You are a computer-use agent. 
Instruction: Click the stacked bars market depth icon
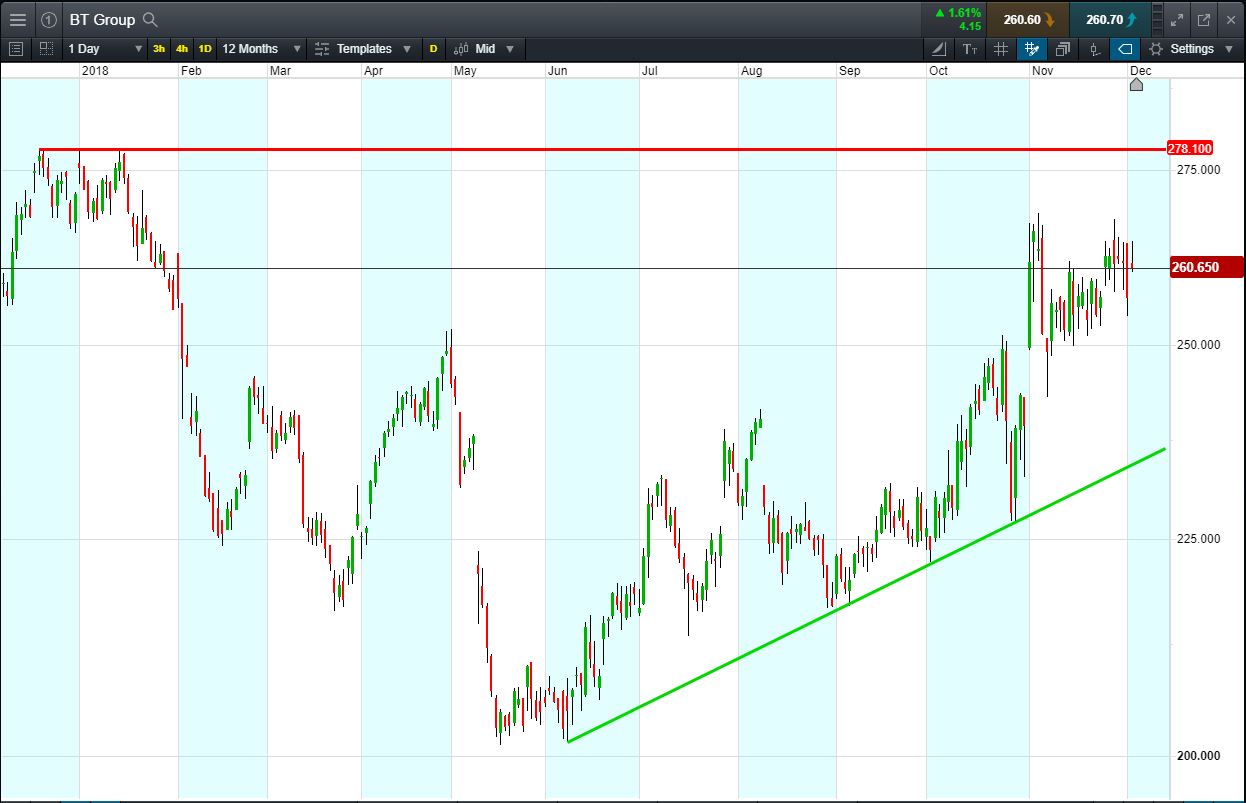[1158, 19]
